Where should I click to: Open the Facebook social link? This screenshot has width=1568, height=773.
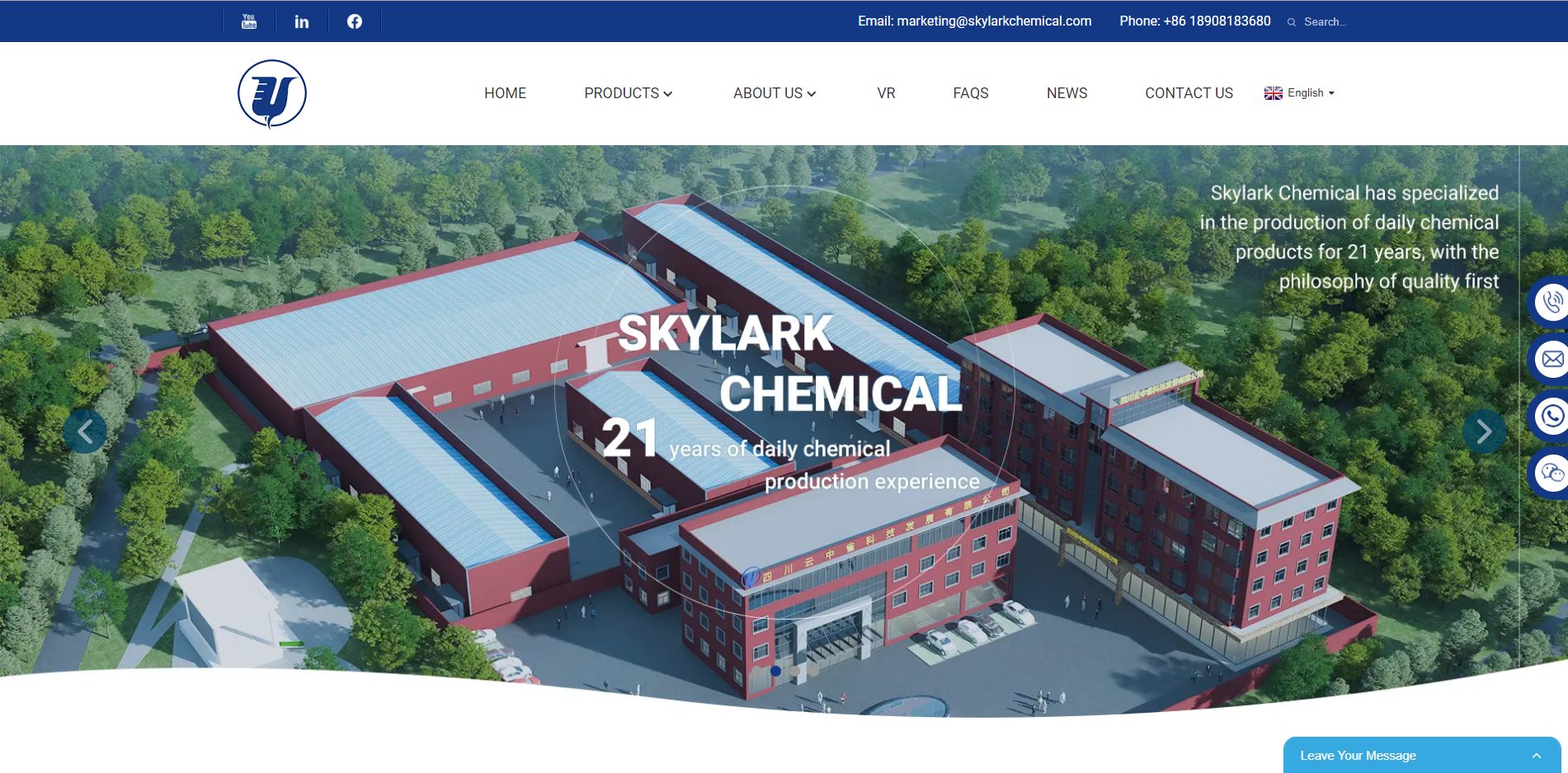355,21
